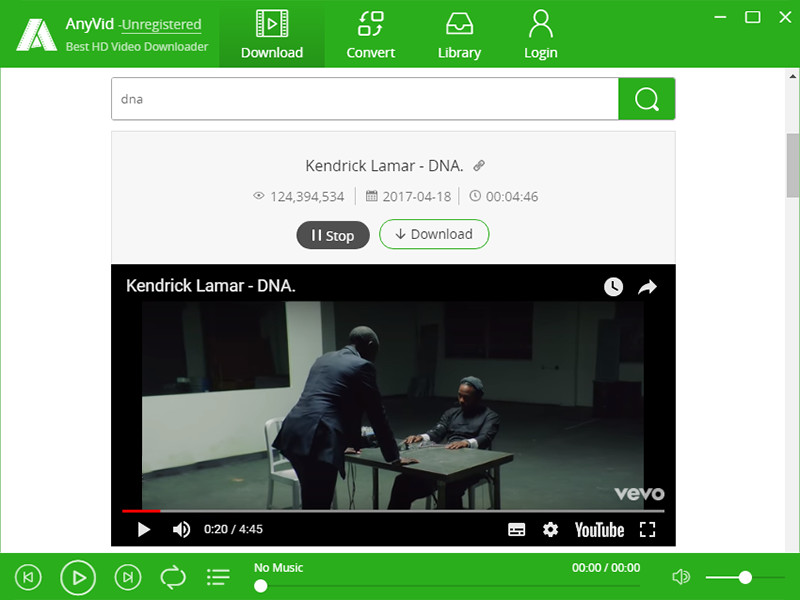The width and height of the screenshot is (800, 600).
Task: Click the vertical scrollbar thumb
Action: click(x=793, y=165)
